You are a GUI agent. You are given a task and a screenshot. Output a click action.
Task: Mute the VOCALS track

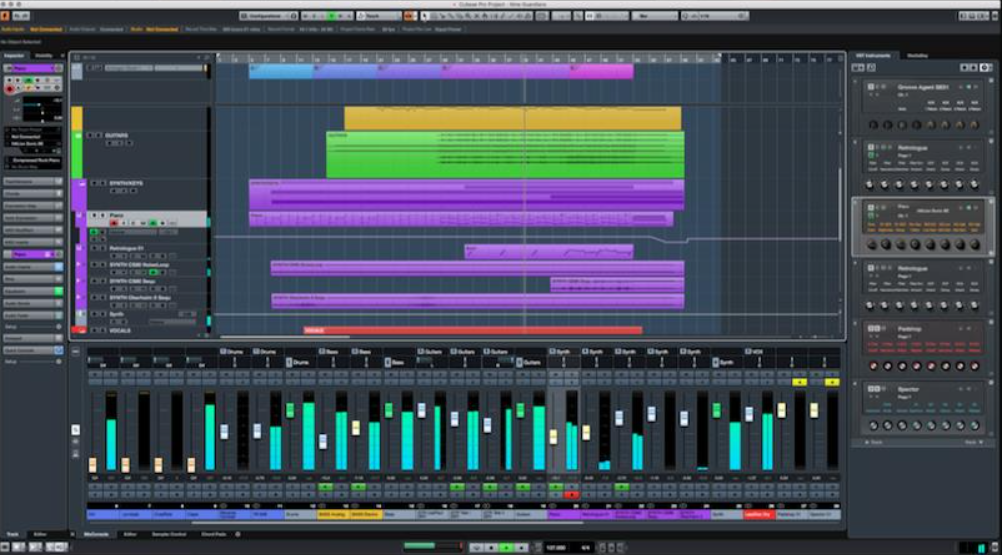click(93, 330)
